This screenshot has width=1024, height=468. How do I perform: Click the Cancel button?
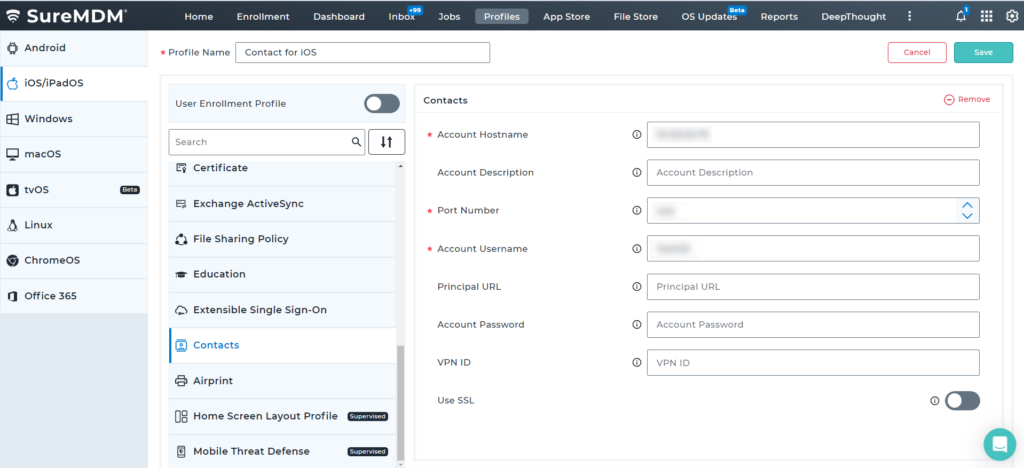916,52
